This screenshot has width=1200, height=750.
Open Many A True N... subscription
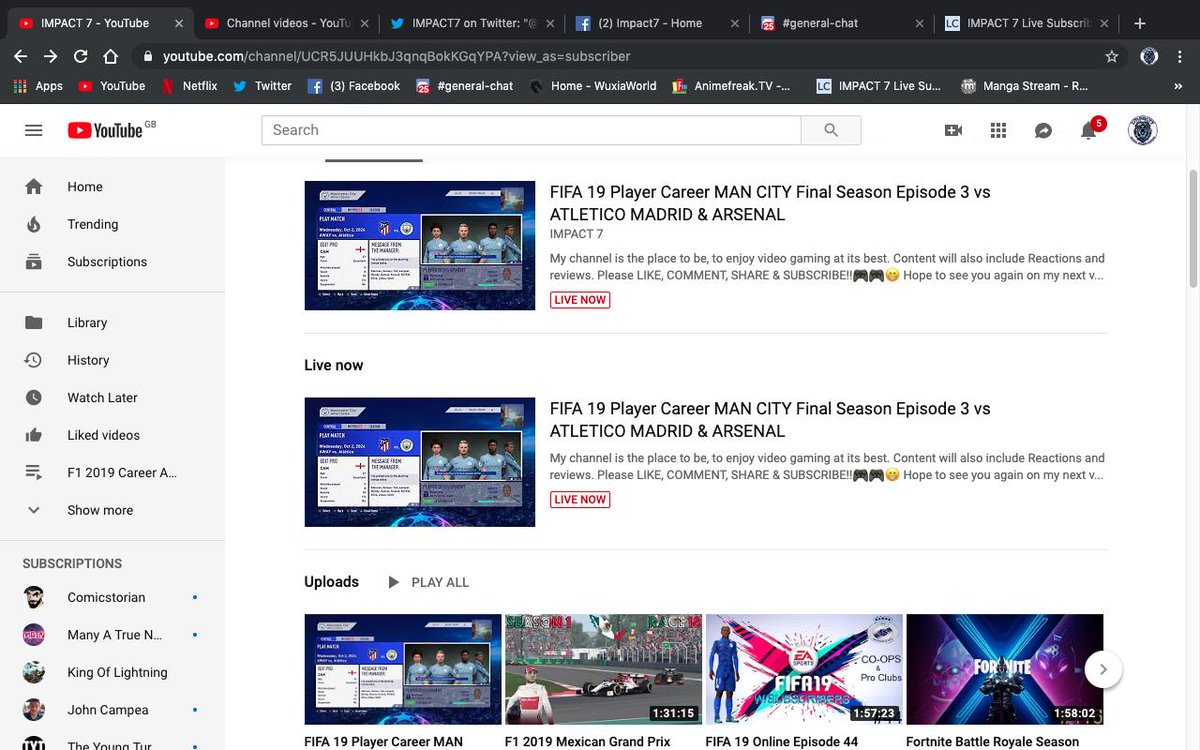point(112,635)
